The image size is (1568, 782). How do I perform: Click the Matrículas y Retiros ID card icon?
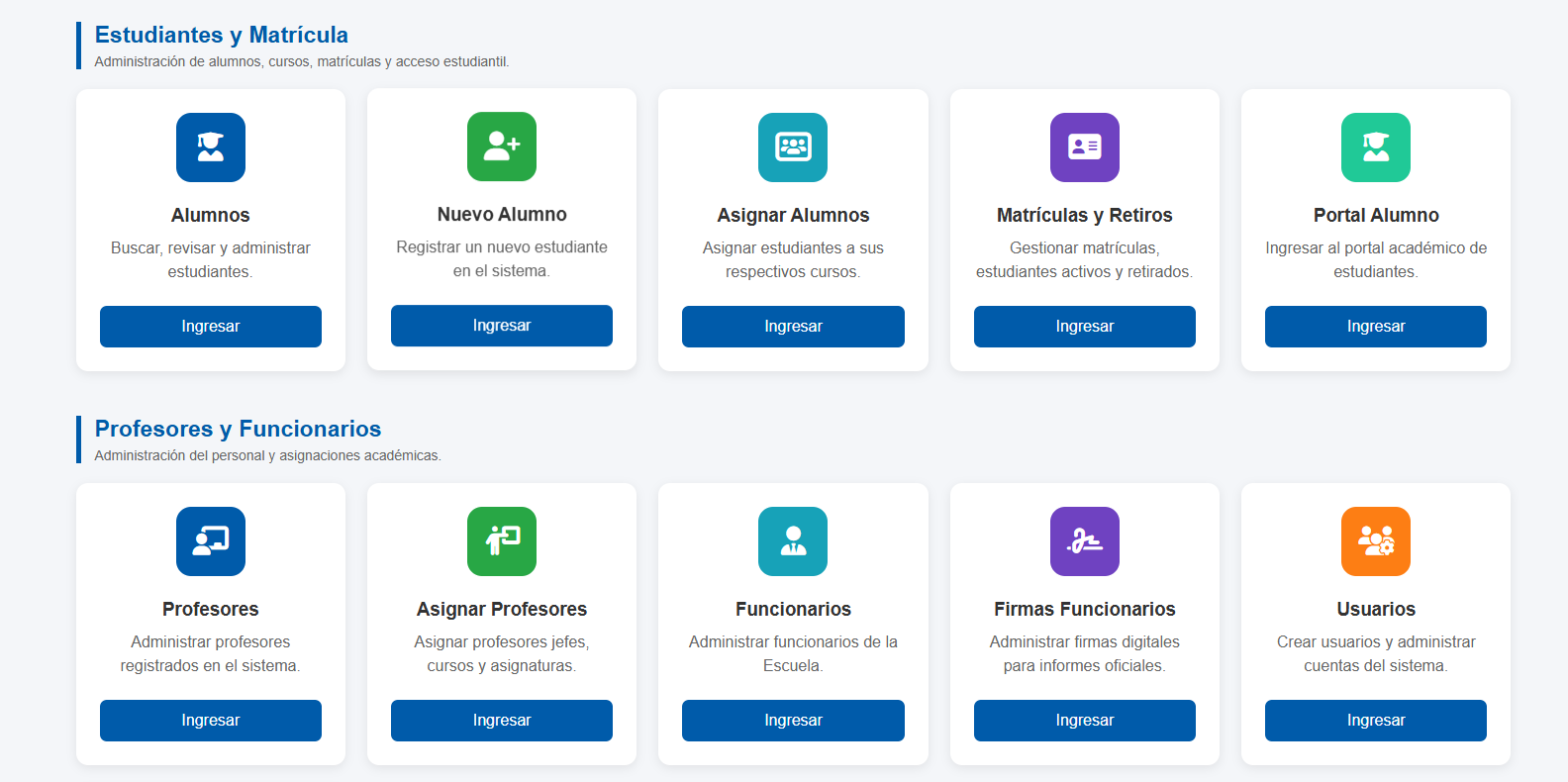(1085, 147)
